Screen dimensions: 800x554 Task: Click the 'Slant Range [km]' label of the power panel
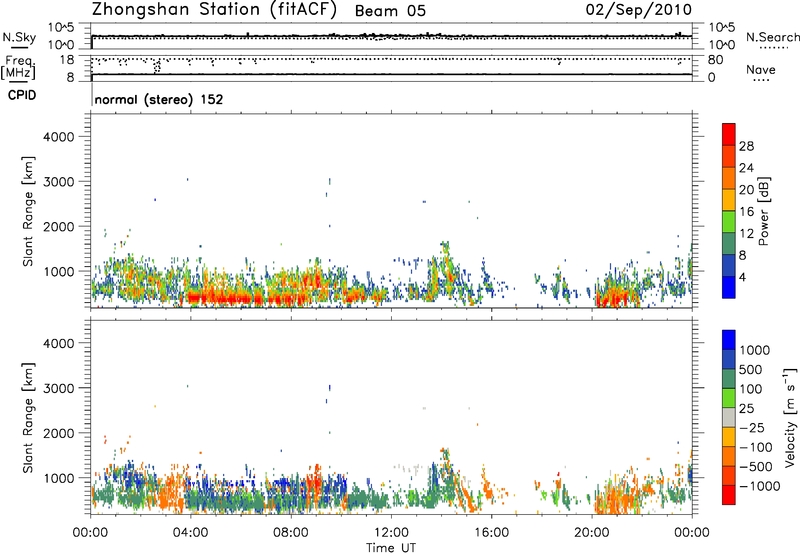28,211
